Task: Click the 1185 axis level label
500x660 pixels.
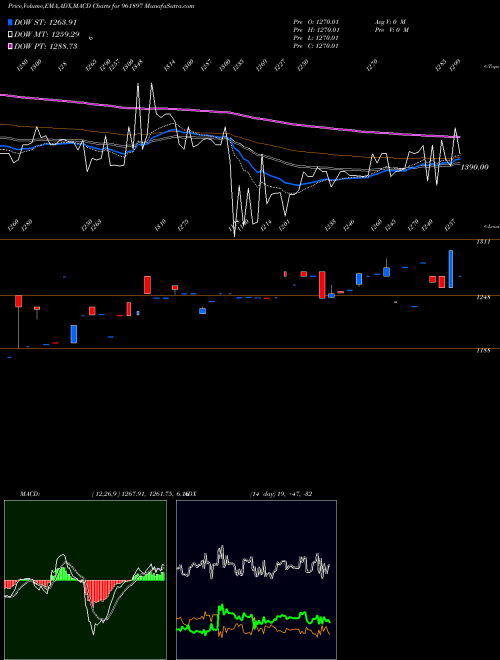Action: click(x=483, y=351)
